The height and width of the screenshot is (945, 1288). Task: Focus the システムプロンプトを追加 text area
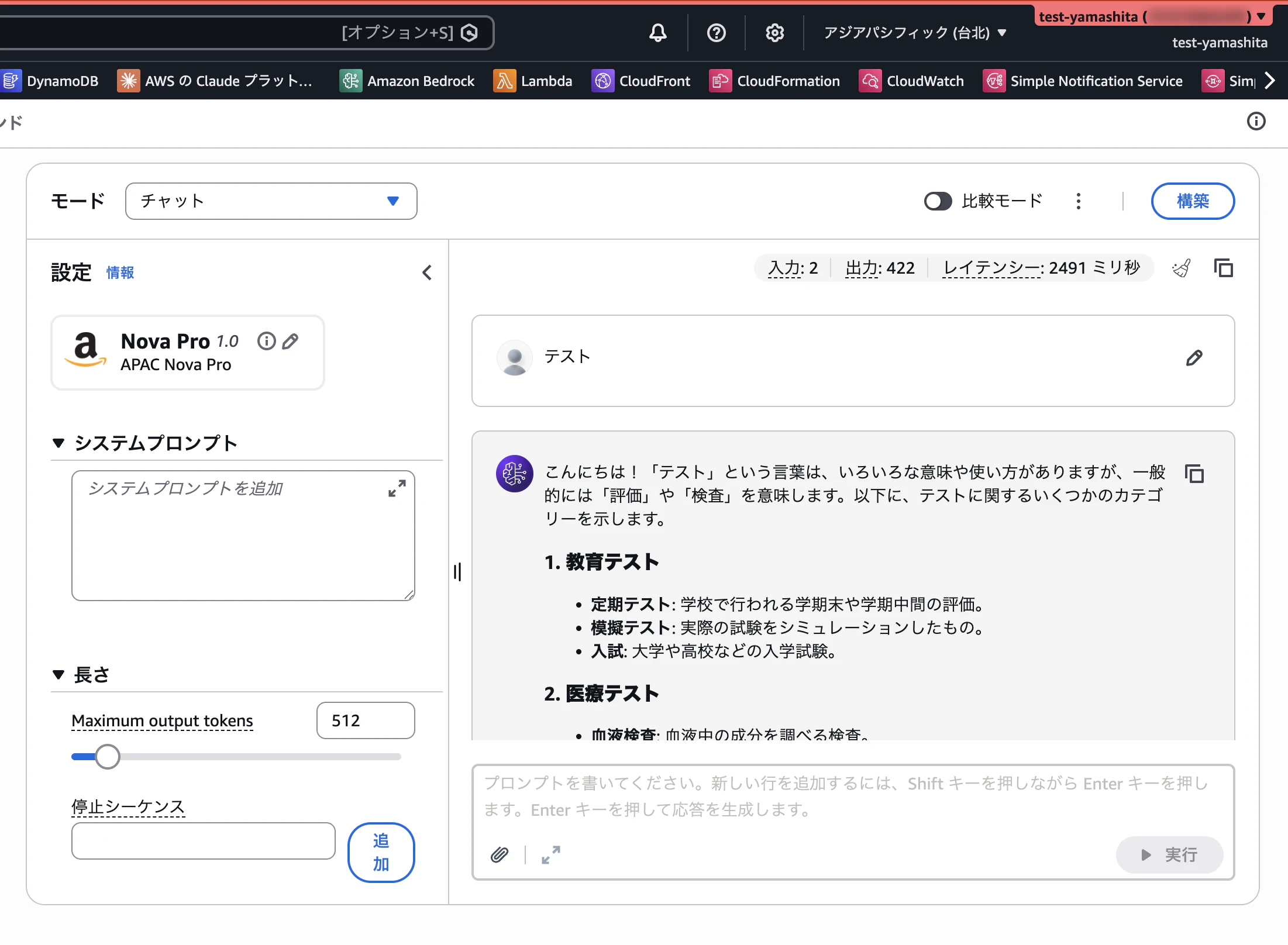243,536
